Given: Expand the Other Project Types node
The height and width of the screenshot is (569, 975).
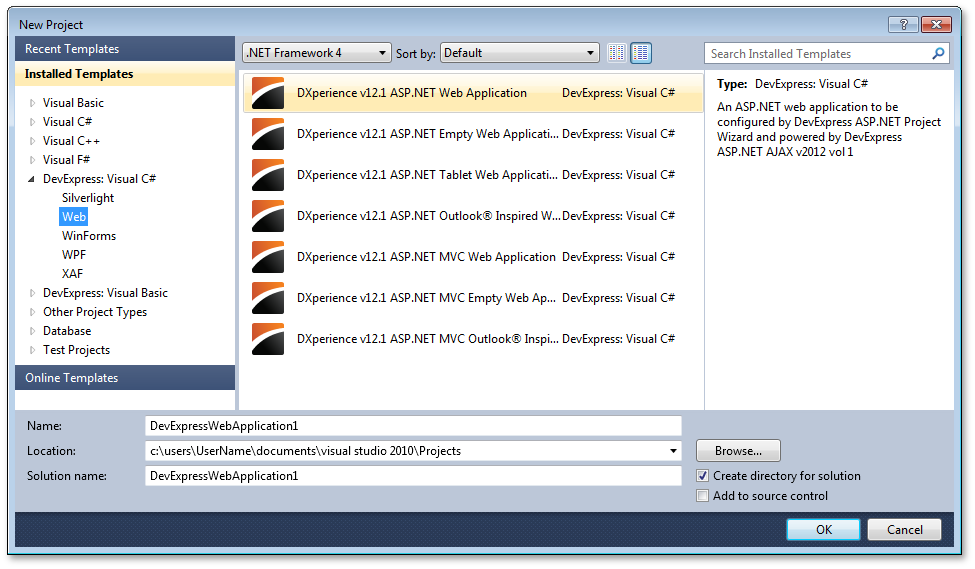Looking at the screenshot, I should [32, 312].
